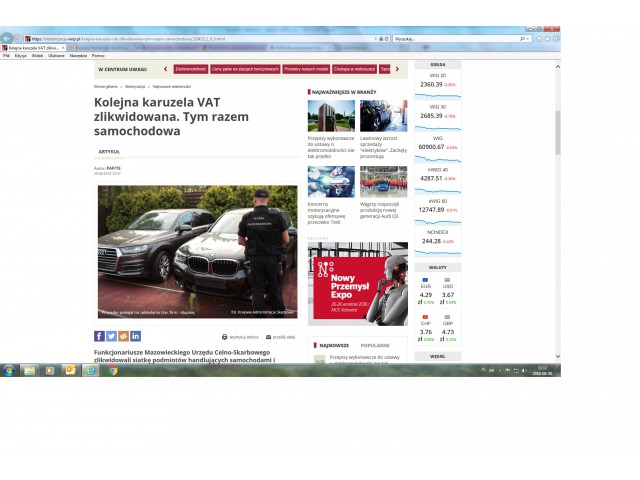Share article on Facebook
This screenshot has height=480, width=640.
click(x=99, y=336)
